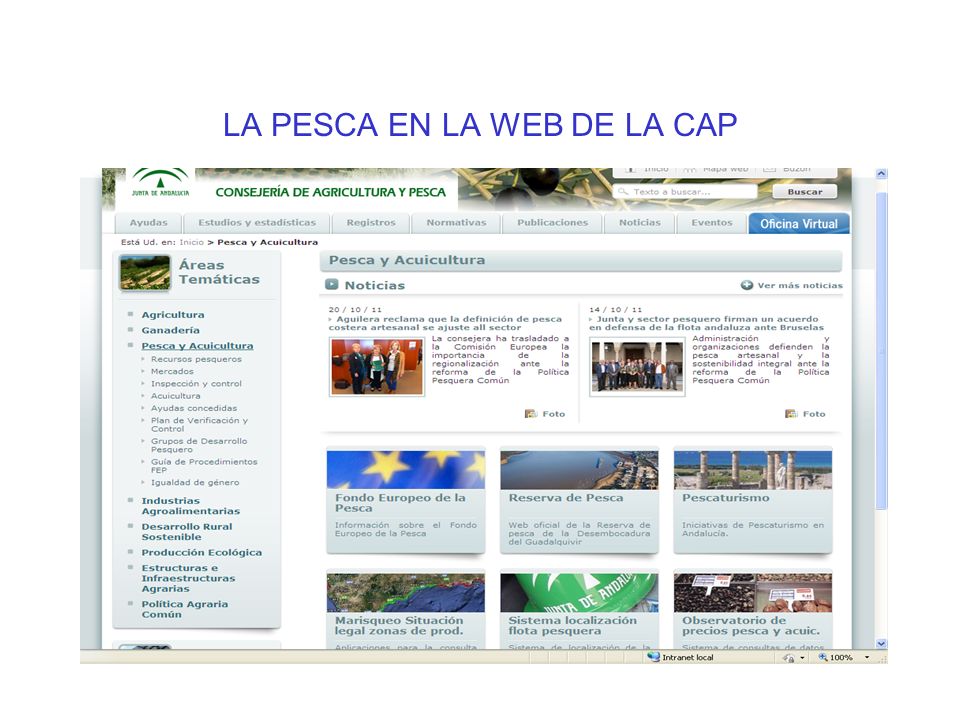Image resolution: width=960 pixels, height=720 pixels.
Task: Open the Junta y sector pesquero headline
Action: tap(707, 323)
